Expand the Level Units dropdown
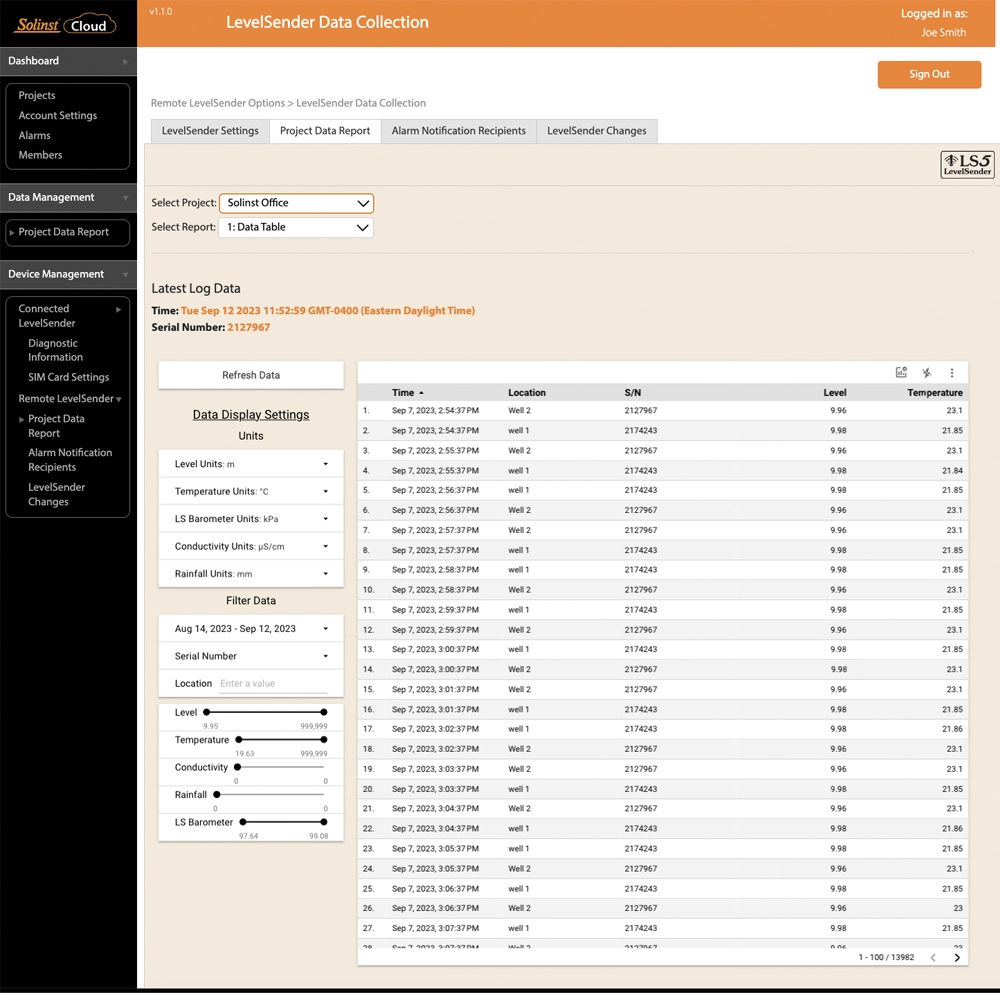Viewport: 1000px width, 993px height. coord(250,463)
